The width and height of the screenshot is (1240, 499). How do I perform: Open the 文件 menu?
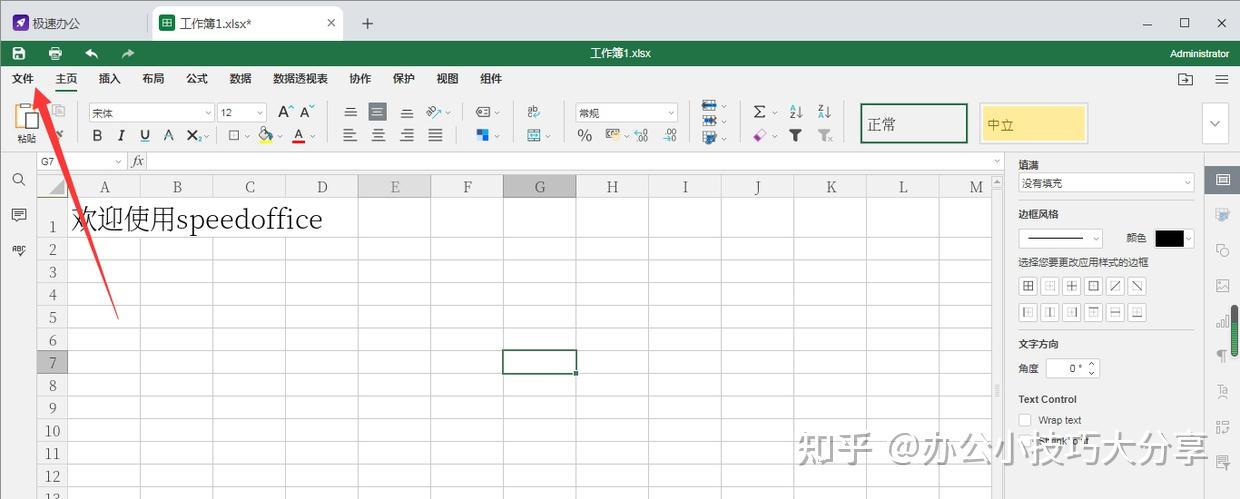23,79
